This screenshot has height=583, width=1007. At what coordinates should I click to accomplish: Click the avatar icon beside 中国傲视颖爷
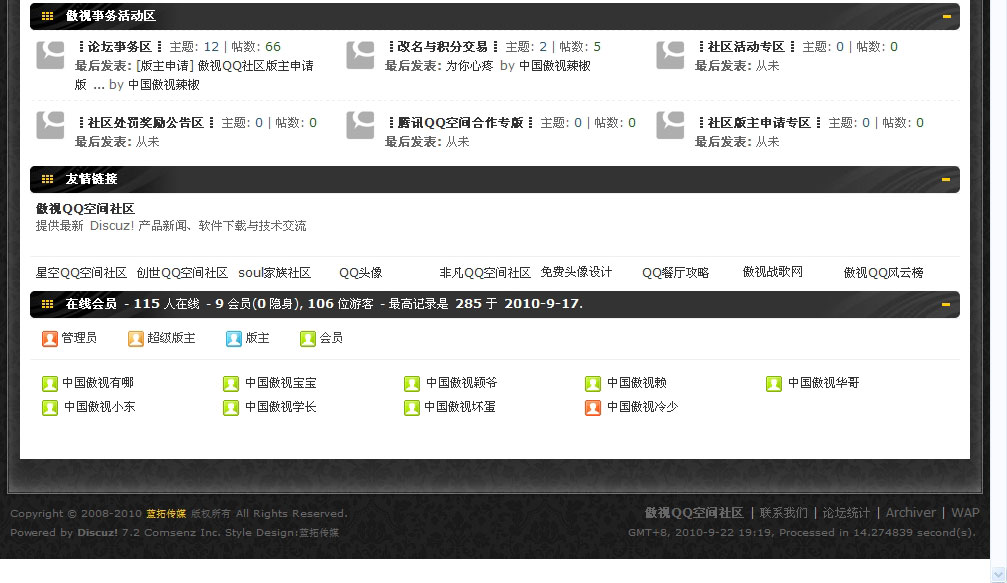click(412, 384)
